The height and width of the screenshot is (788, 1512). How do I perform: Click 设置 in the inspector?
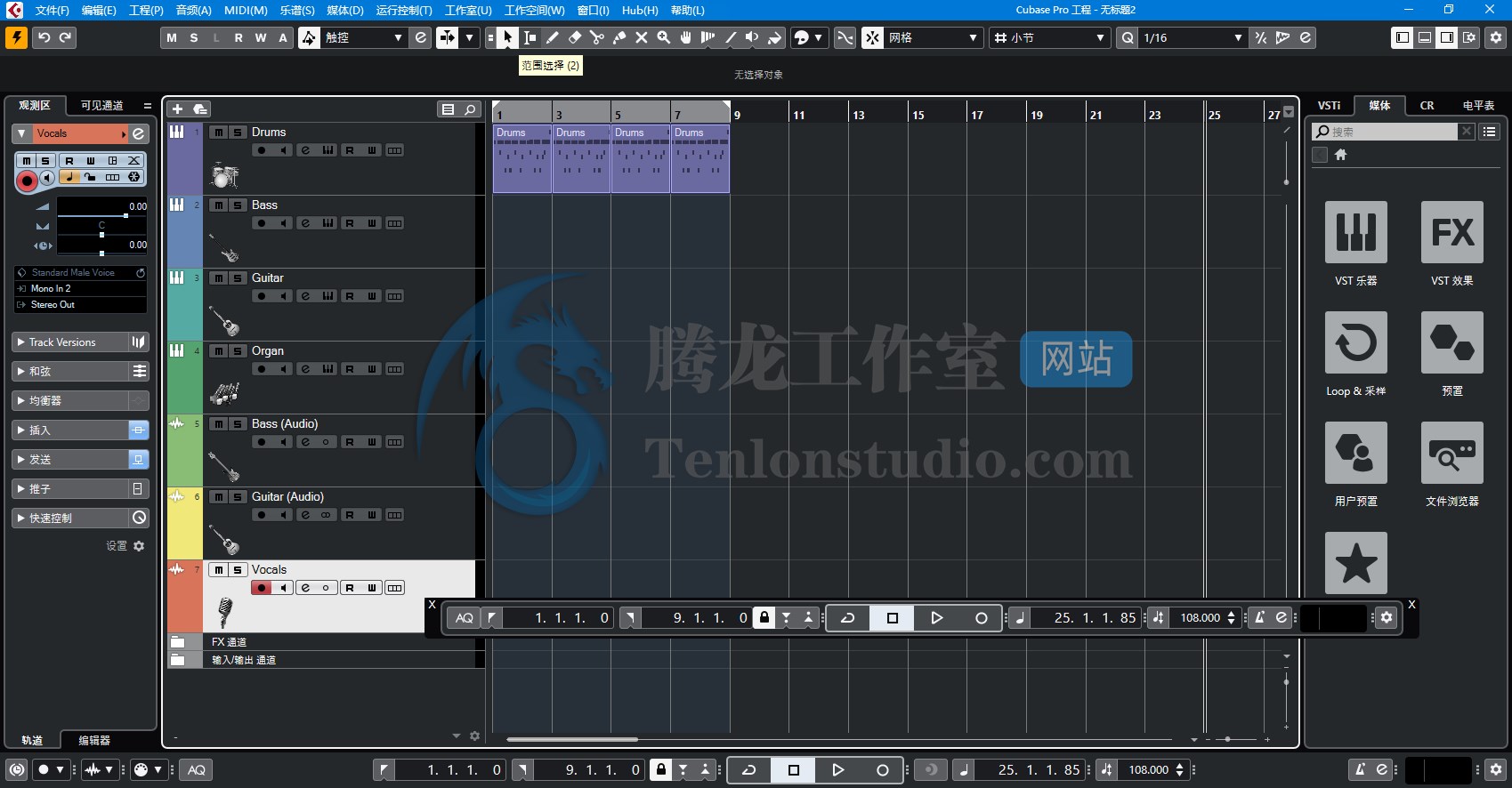(125, 546)
